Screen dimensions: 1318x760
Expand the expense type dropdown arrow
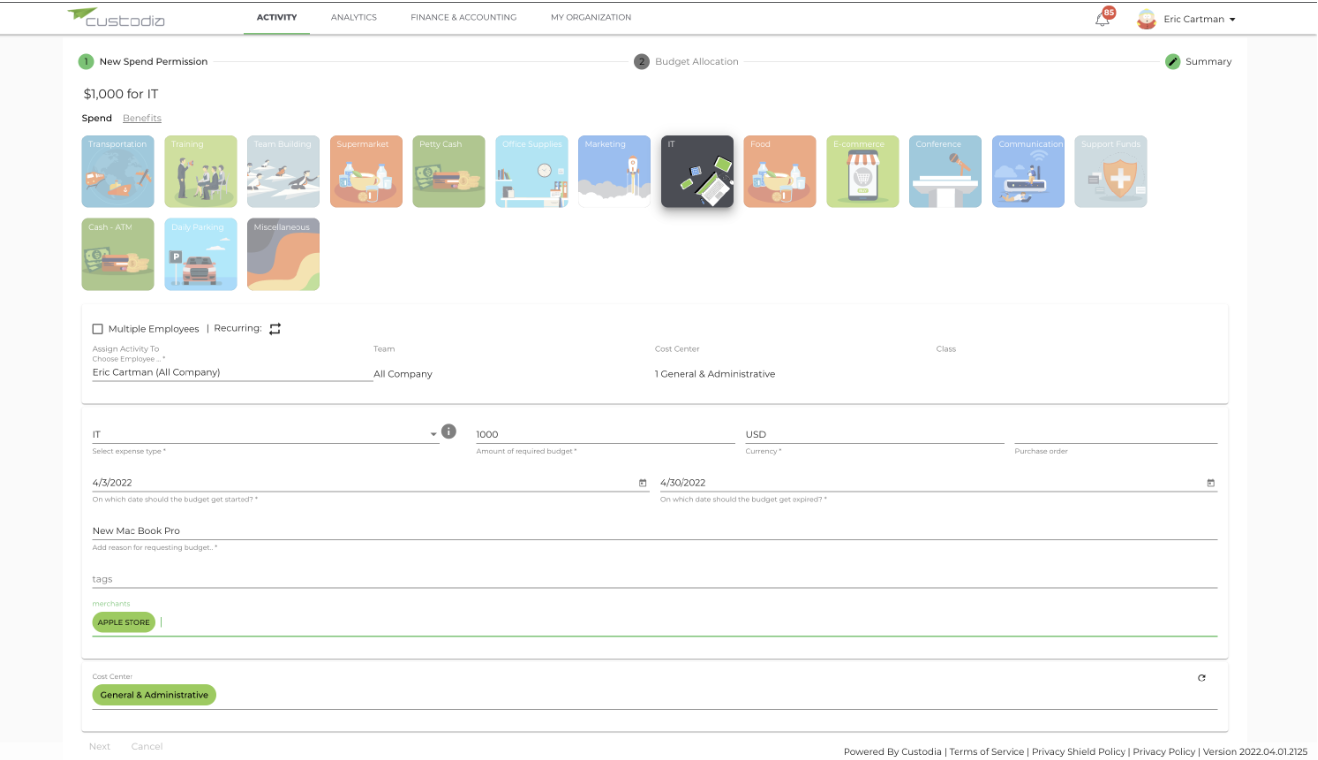(434, 434)
